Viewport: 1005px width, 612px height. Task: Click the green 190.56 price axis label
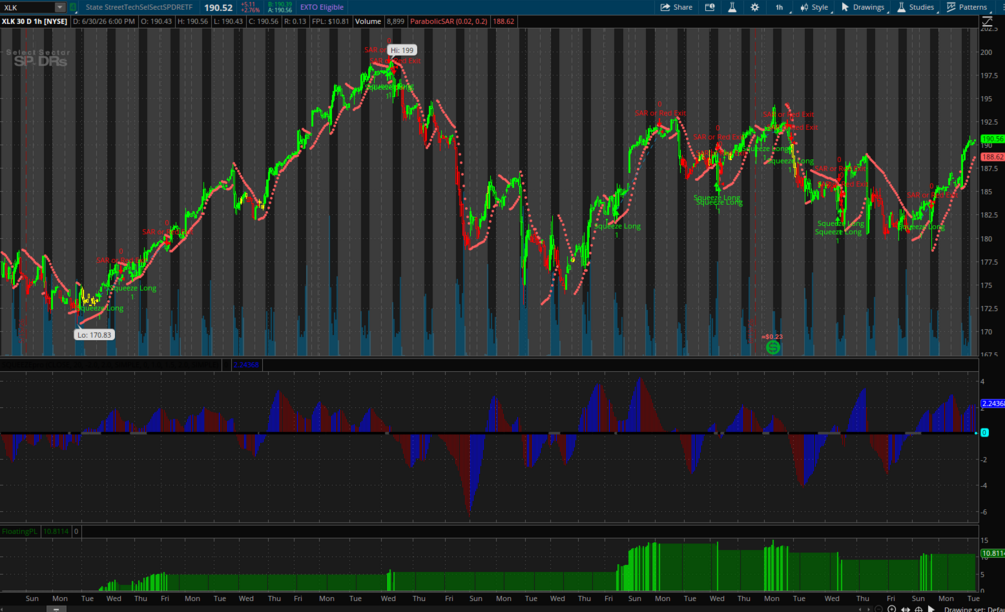(x=992, y=139)
